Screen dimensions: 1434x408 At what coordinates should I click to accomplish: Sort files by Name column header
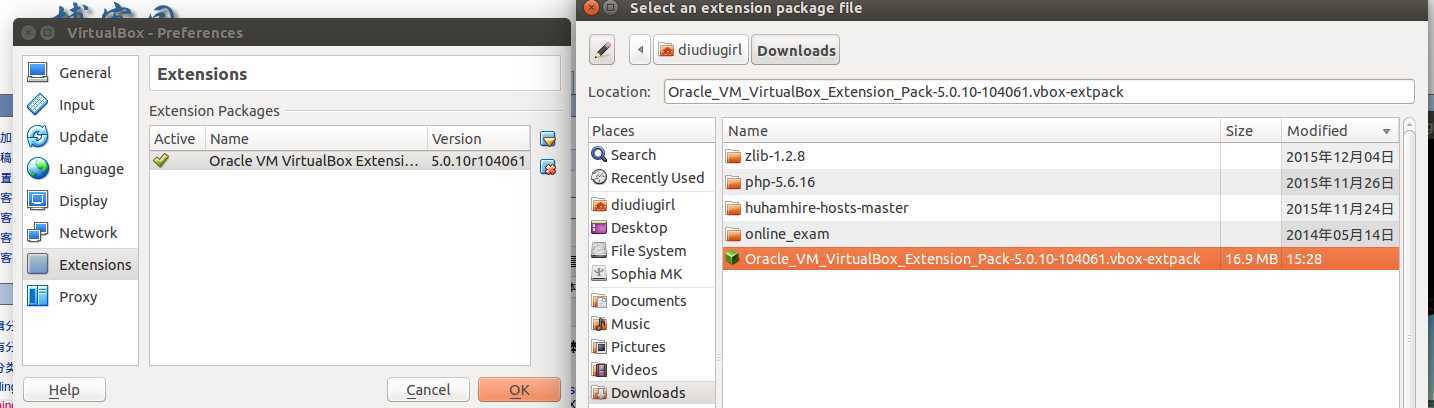[x=971, y=130]
